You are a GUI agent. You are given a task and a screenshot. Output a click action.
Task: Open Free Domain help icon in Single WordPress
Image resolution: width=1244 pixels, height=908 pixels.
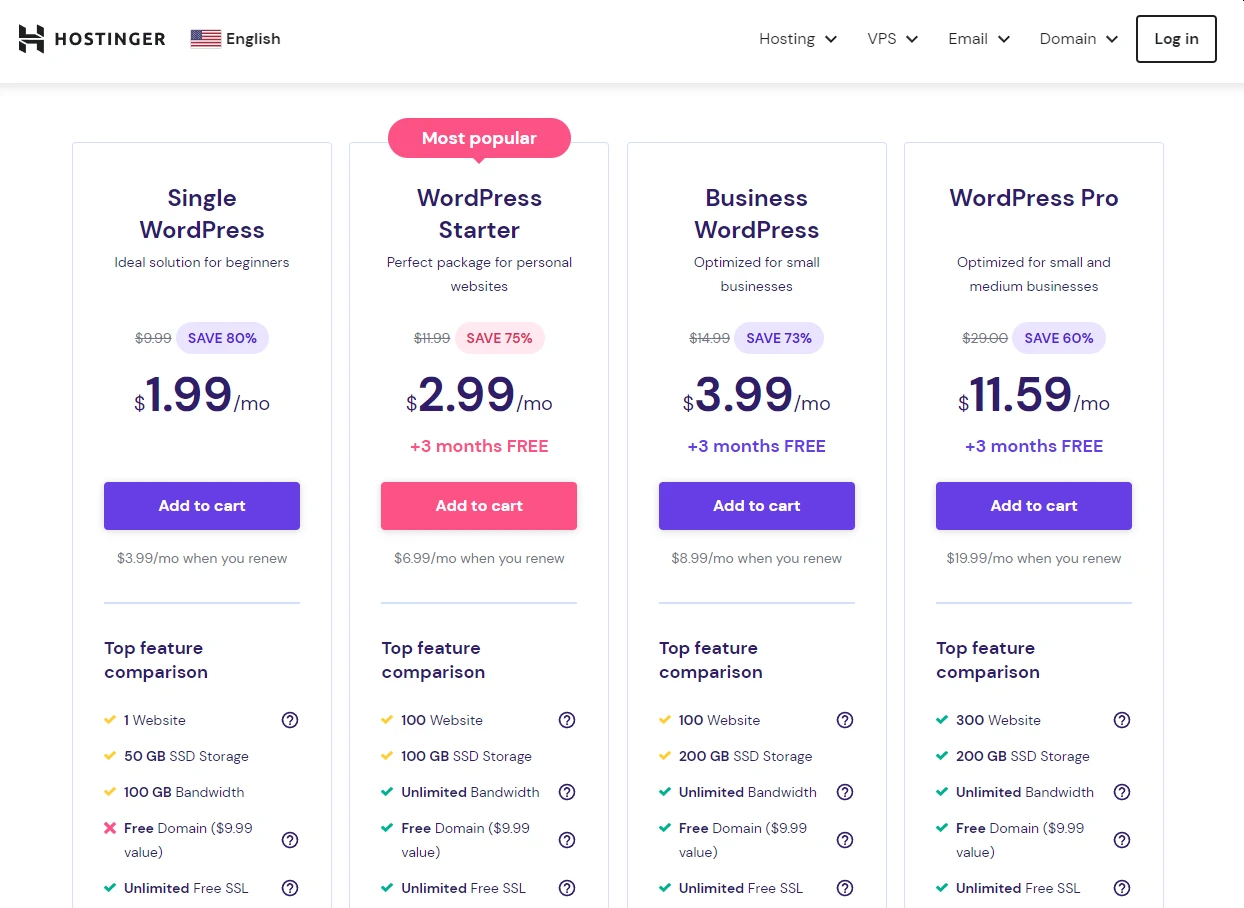(x=290, y=840)
